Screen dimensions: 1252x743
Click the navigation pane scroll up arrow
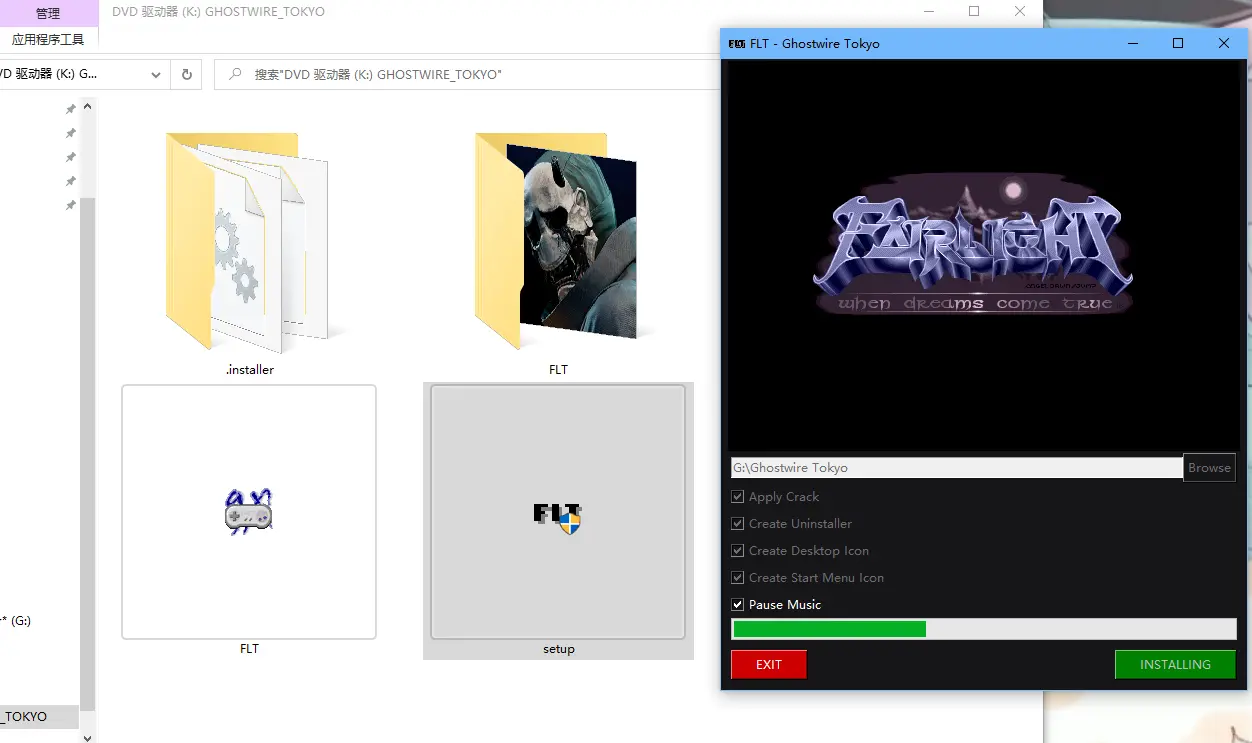pyautogui.click(x=88, y=105)
